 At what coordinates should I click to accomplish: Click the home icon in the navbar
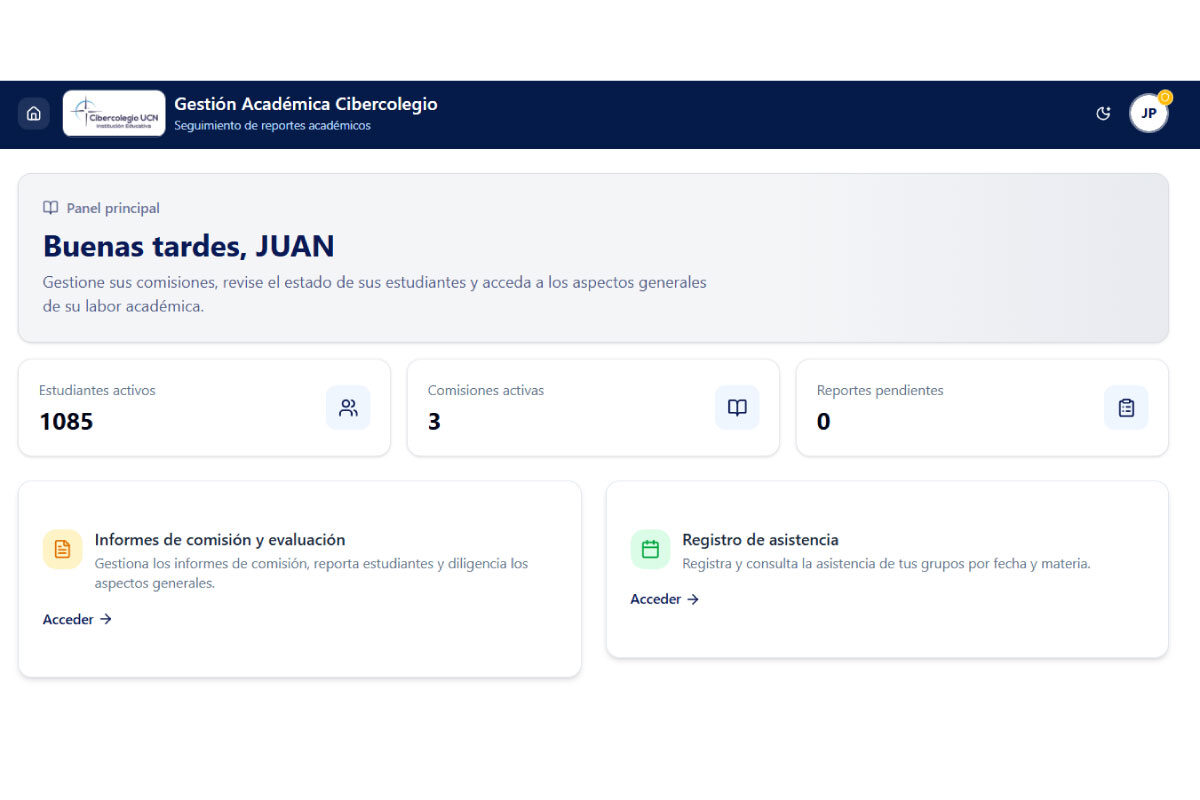tap(33, 113)
